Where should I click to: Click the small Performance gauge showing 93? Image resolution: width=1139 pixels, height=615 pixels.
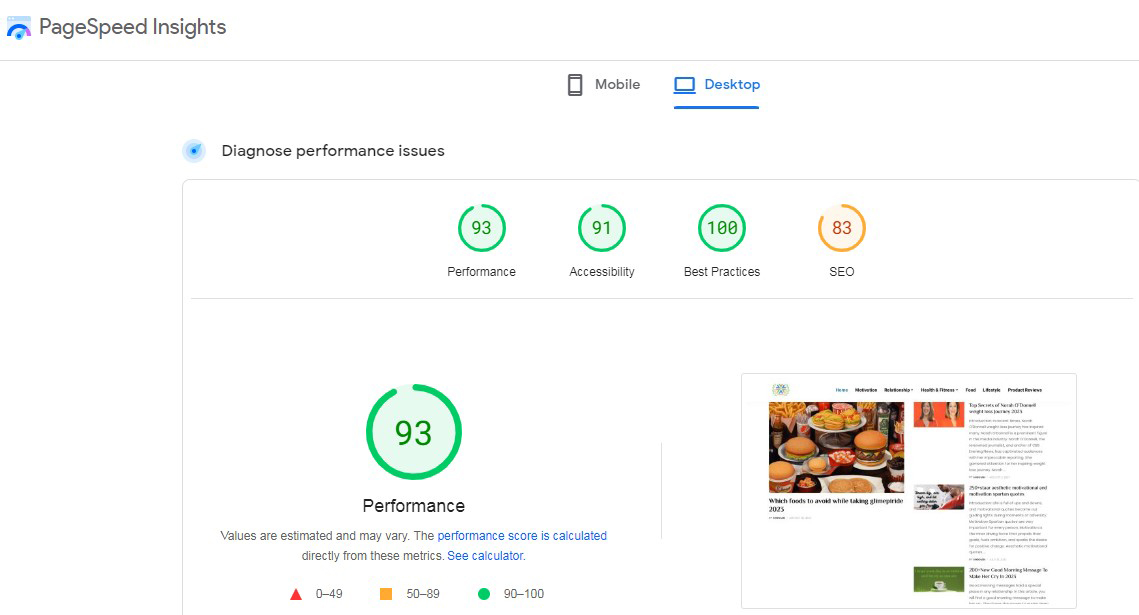point(482,227)
